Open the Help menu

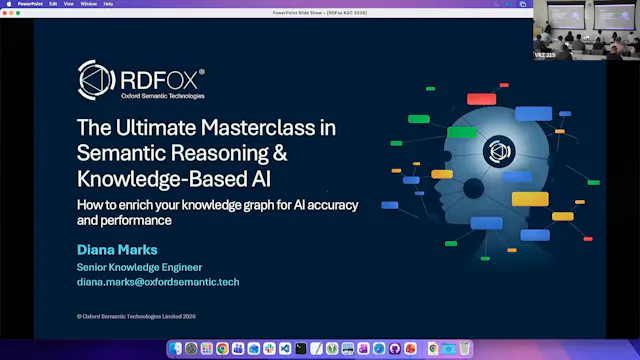pyautogui.click(x=108, y=4)
